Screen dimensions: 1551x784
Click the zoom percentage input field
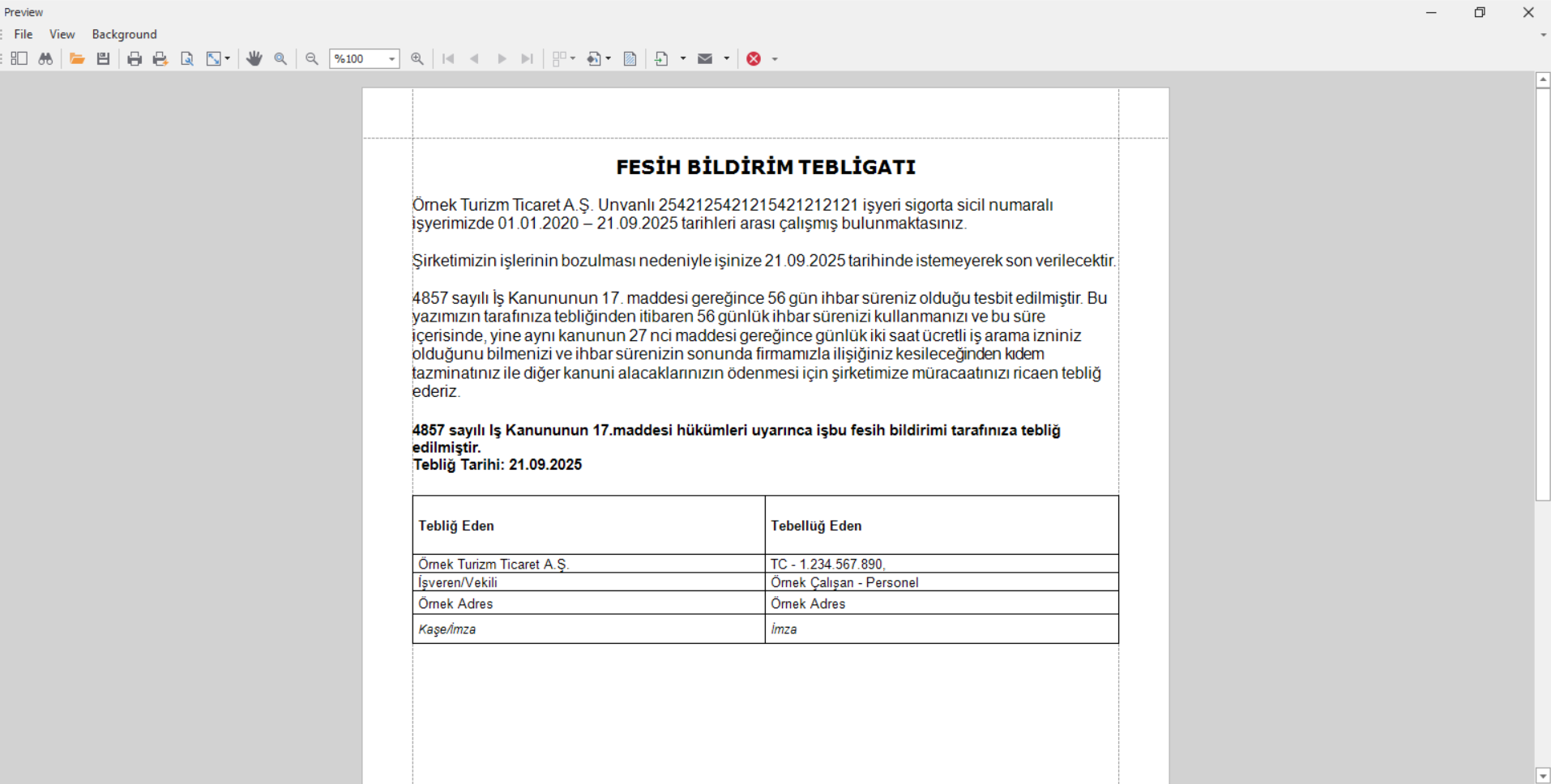[357, 58]
